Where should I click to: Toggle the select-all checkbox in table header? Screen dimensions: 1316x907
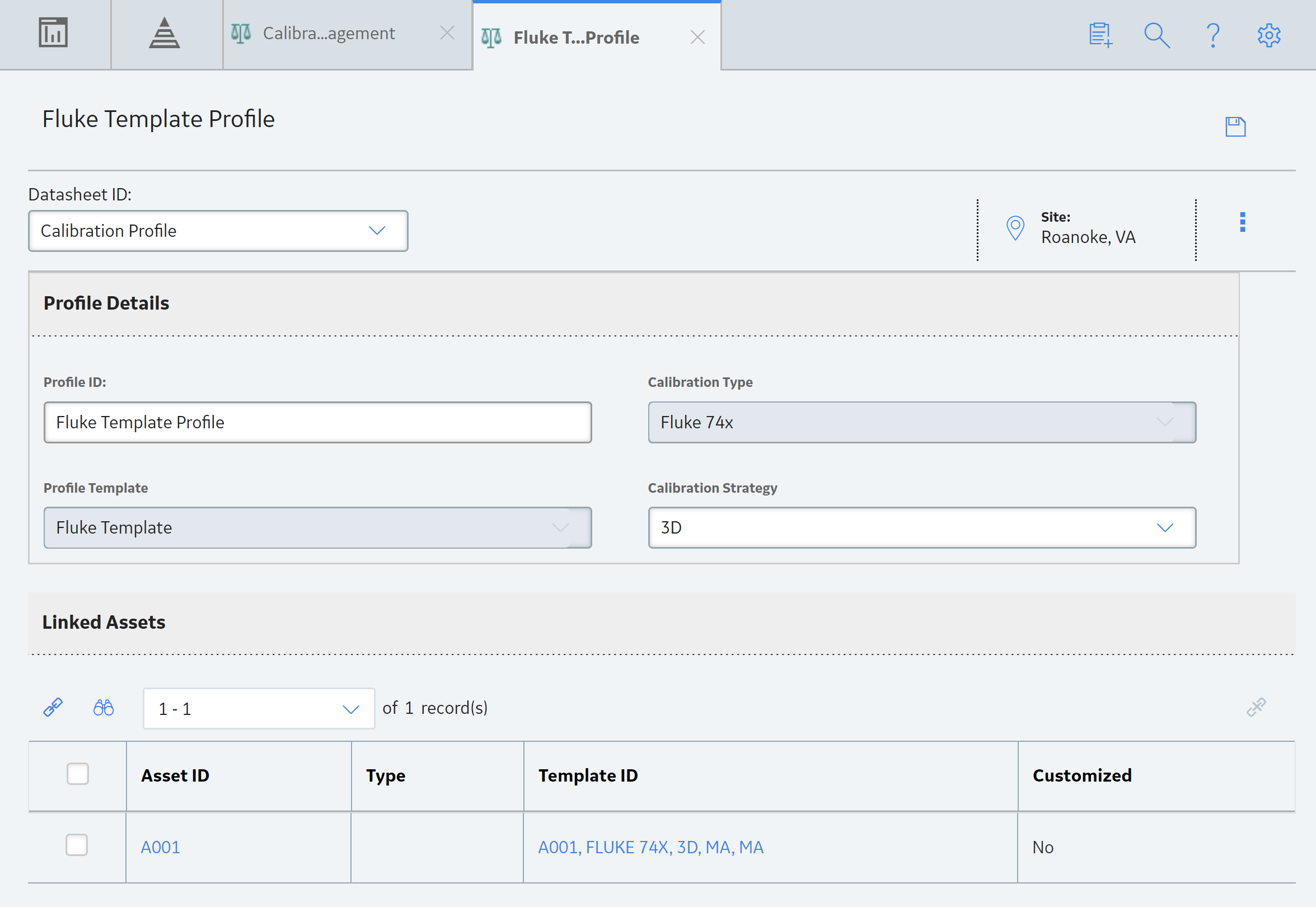(78, 774)
